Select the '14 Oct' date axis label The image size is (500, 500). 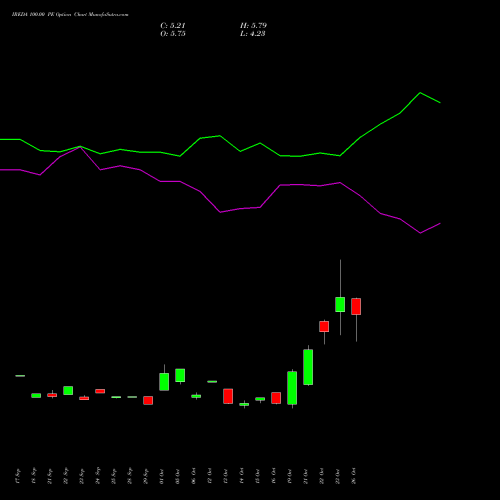click(242, 476)
